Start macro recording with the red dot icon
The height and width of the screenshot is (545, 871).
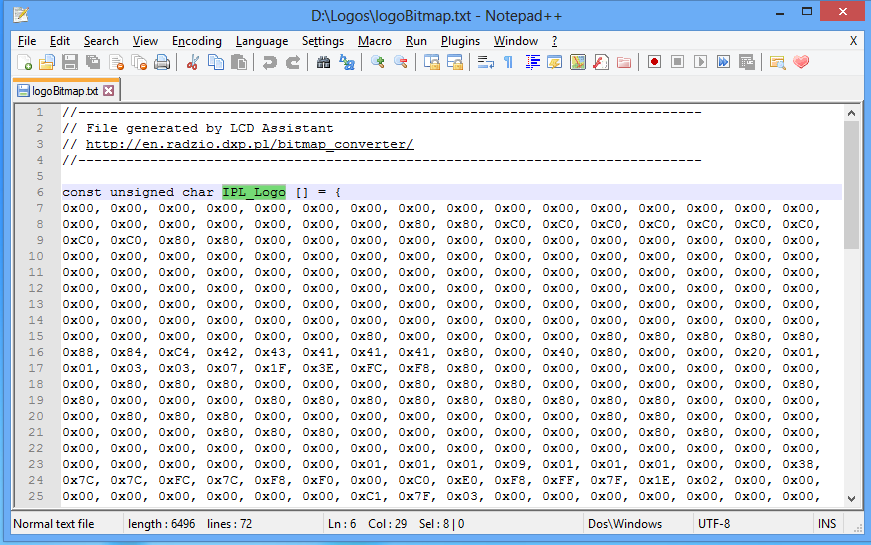654,62
